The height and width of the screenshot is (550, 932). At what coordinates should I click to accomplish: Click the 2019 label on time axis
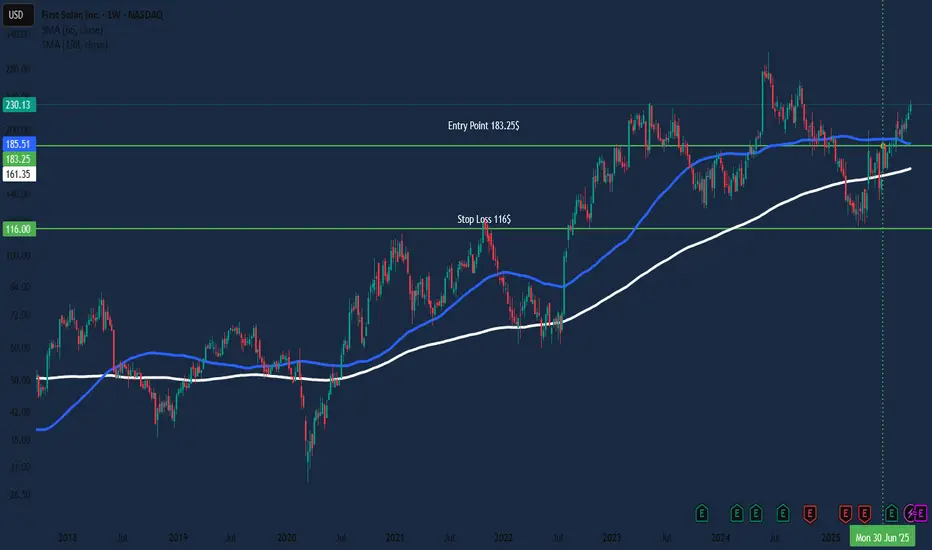point(178,538)
